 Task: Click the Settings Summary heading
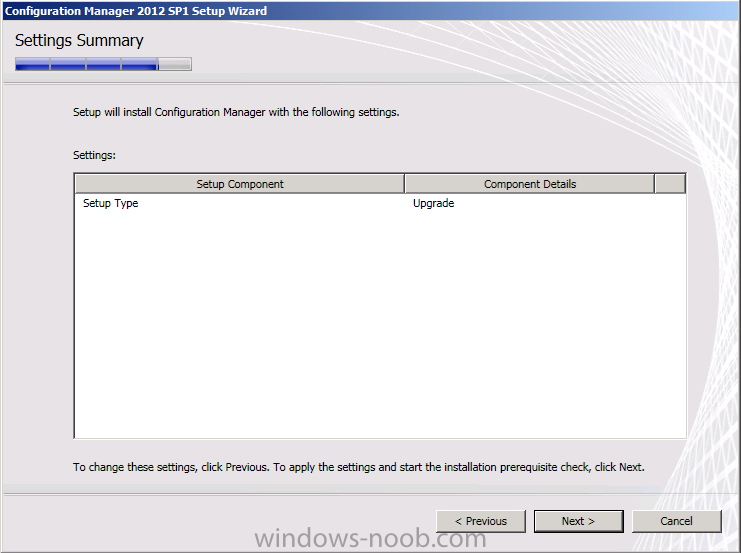[x=79, y=41]
